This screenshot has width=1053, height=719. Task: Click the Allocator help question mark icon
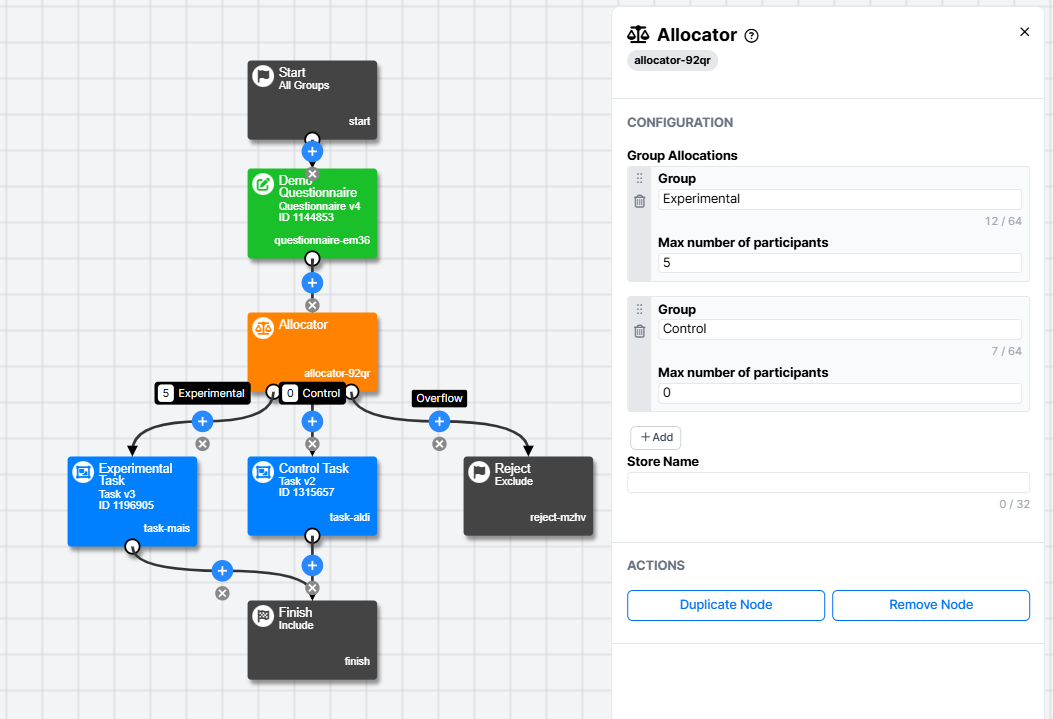pyautogui.click(x=751, y=36)
